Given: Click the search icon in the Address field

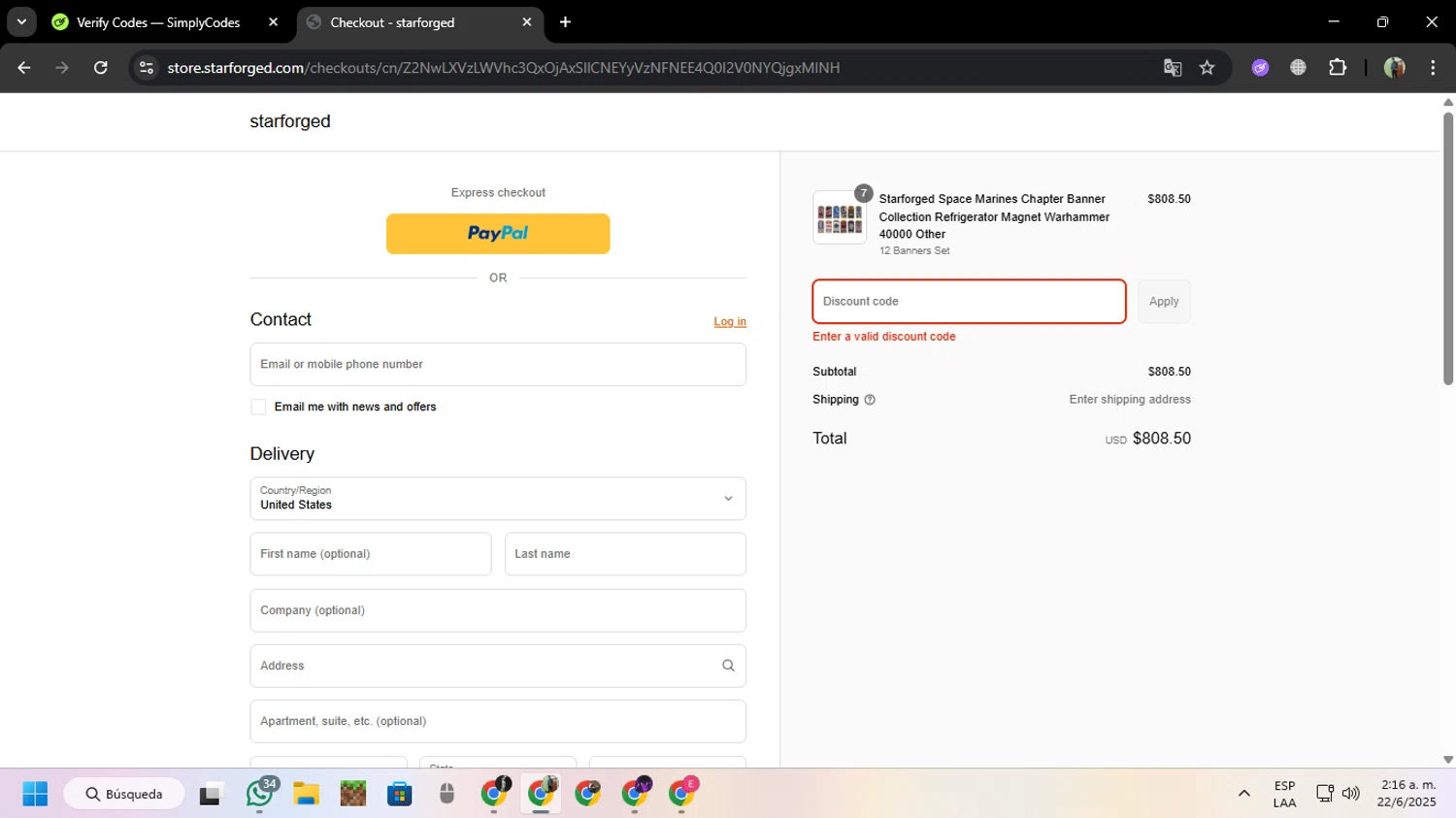Looking at the screenshot, I should pos(728,666).
